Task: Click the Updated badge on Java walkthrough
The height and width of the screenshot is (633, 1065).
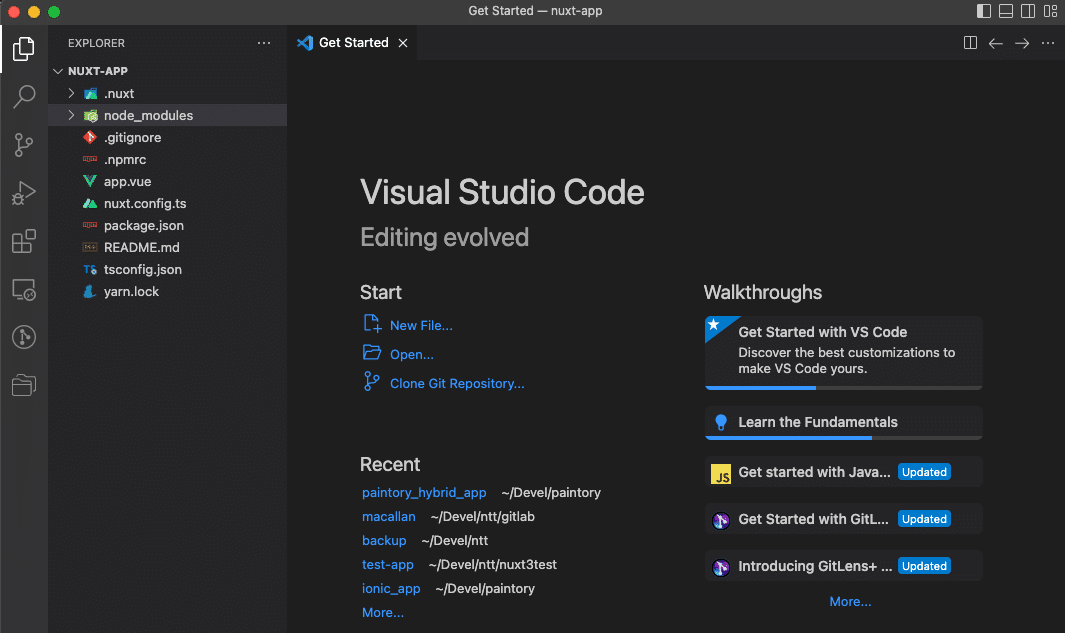Action: pos(924,472)
